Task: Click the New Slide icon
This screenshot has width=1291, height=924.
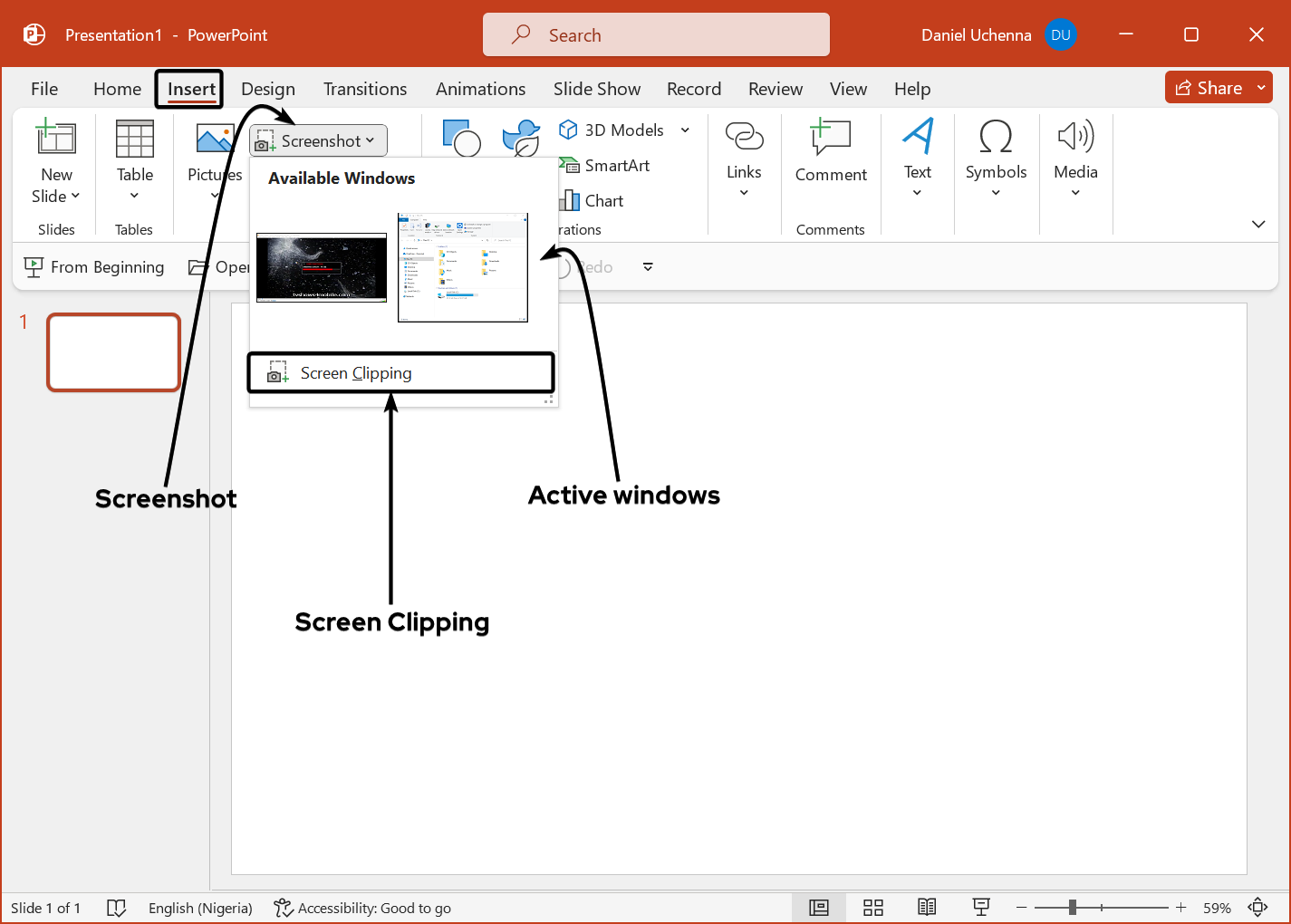Action: tap(55, 139)
